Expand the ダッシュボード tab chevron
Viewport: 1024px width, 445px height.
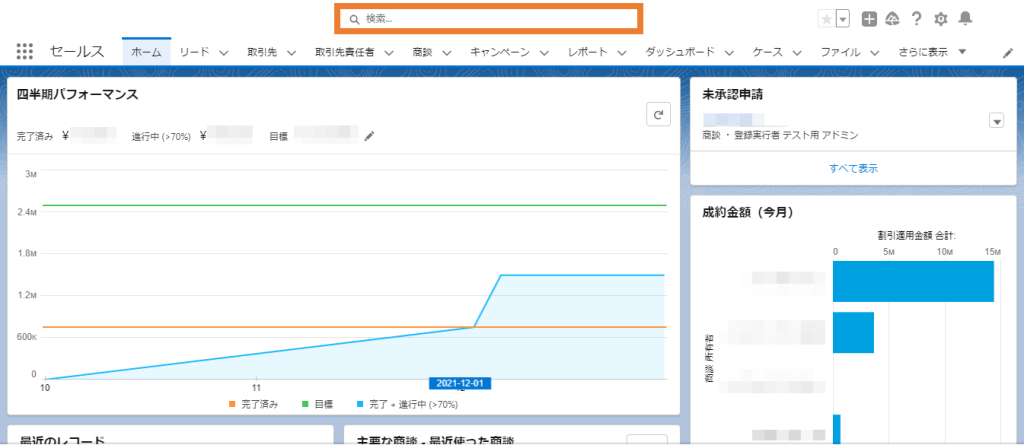click(x=729, y=53)
